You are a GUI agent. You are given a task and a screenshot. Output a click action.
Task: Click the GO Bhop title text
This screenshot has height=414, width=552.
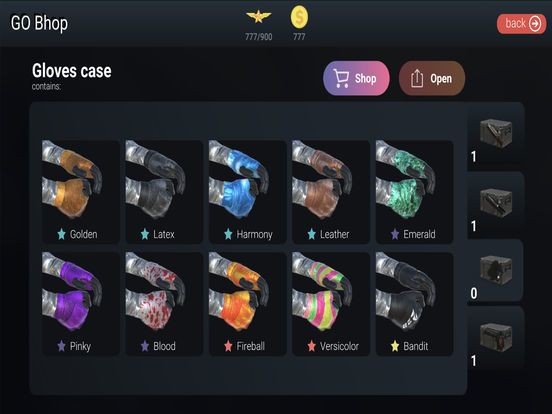tap(39, 24)
